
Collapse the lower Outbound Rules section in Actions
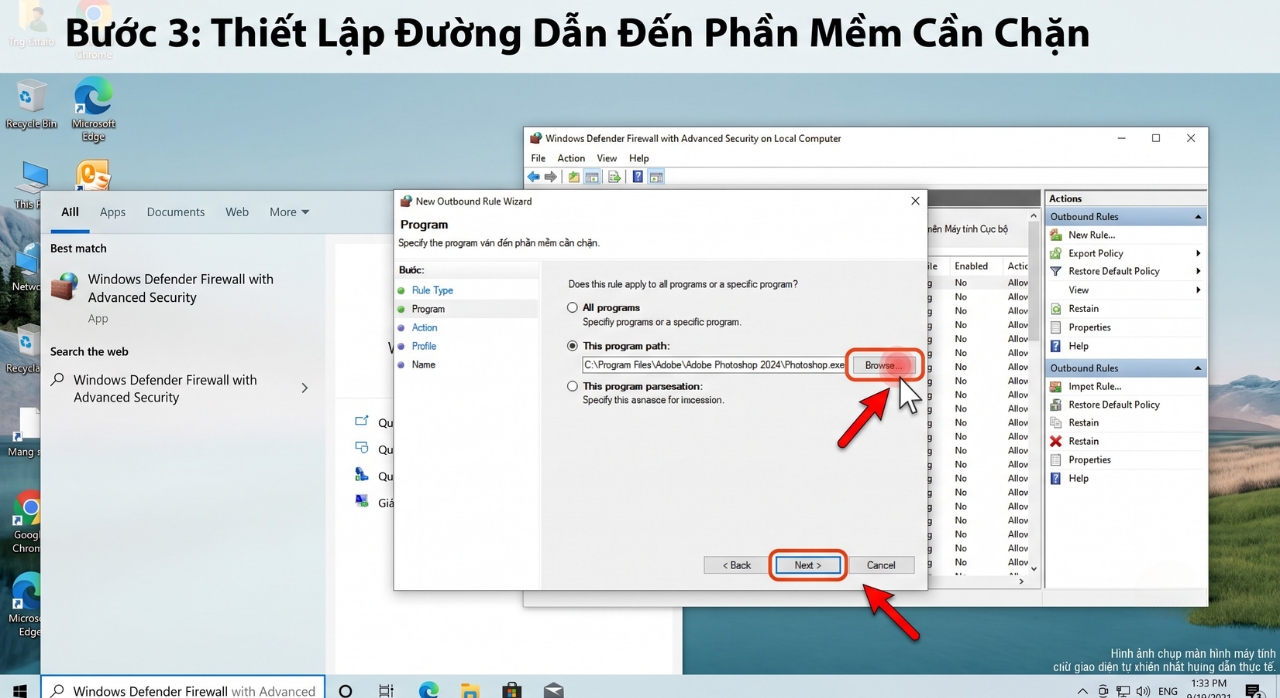click(x=1197, y=368)
